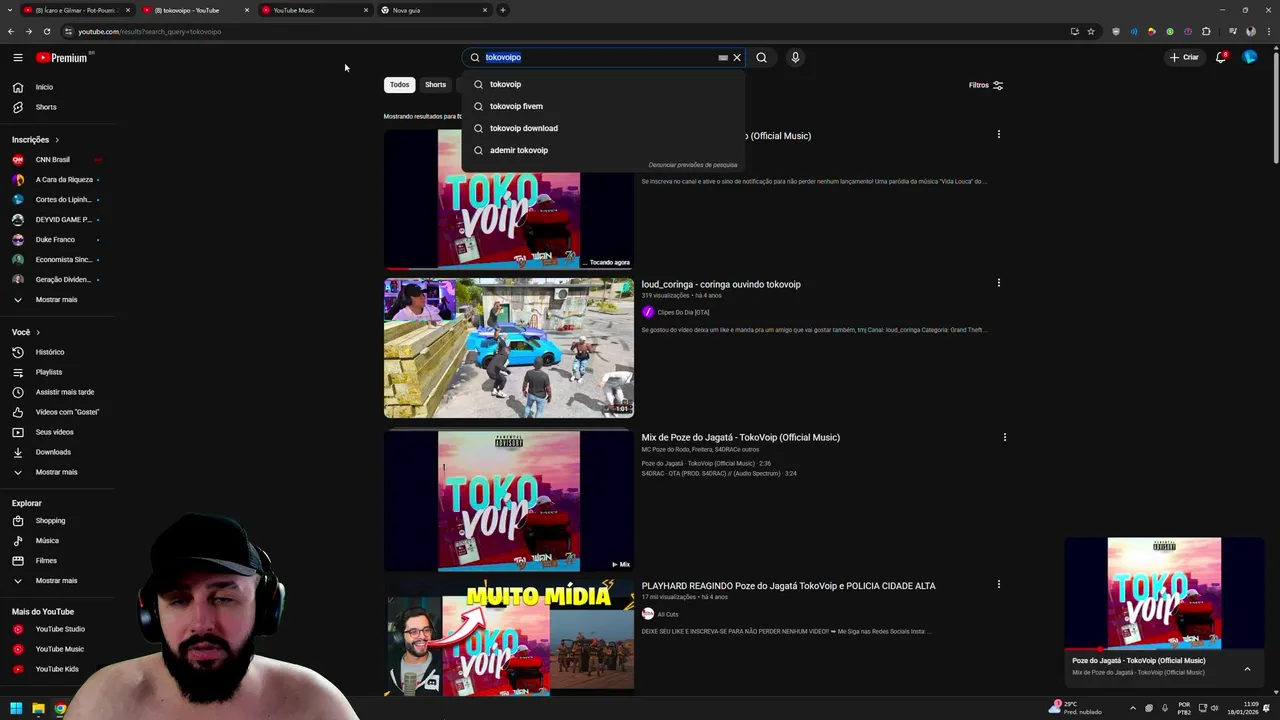Open All Cuts channel link
Viewport: 1280px width, 720px height.
[x=667, y=614]
